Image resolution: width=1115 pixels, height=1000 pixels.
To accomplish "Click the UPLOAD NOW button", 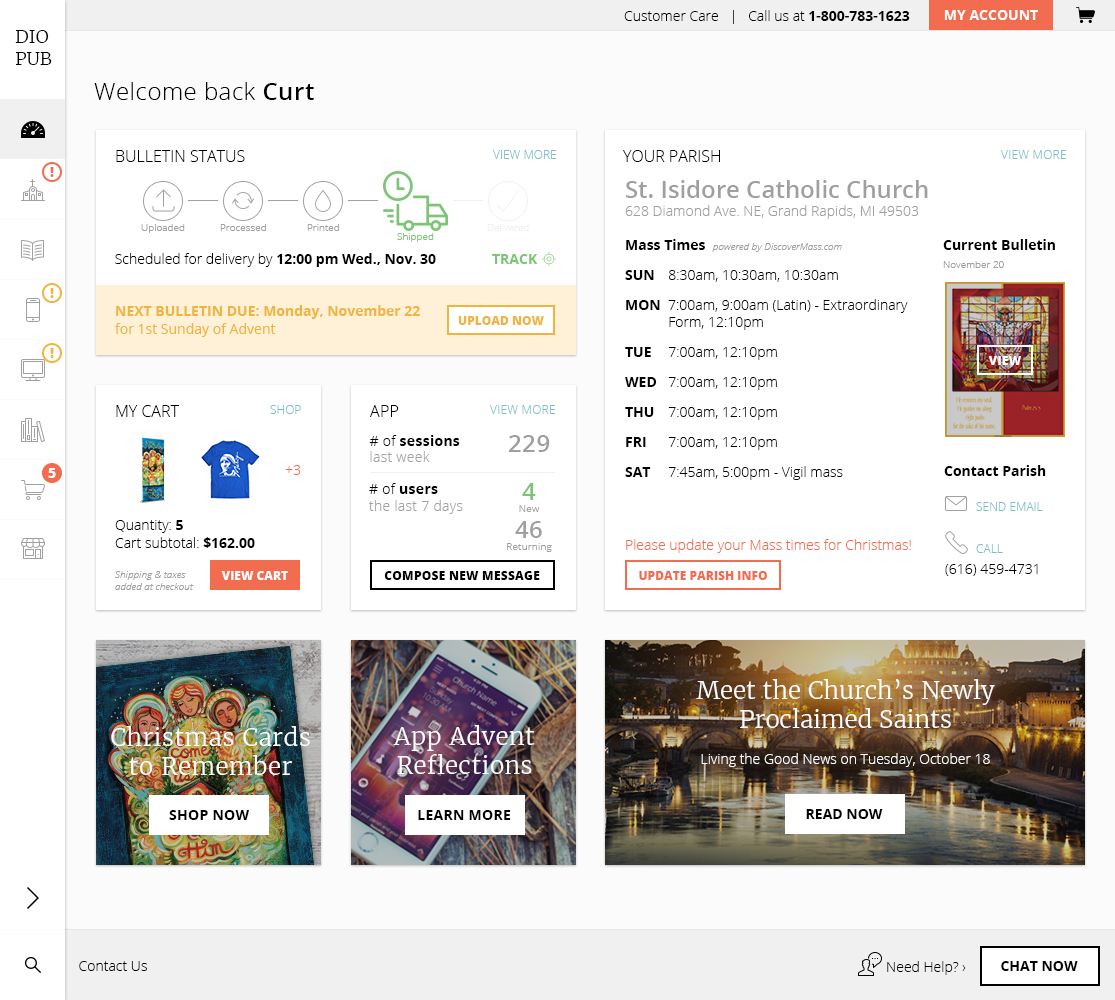I will pos(501,320).
